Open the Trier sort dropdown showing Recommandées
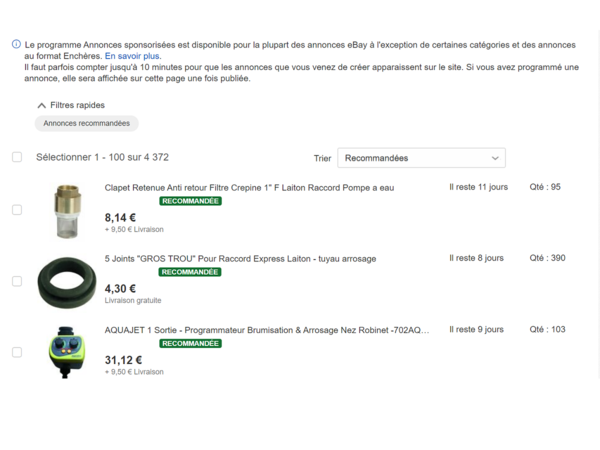 coord(421,158)
